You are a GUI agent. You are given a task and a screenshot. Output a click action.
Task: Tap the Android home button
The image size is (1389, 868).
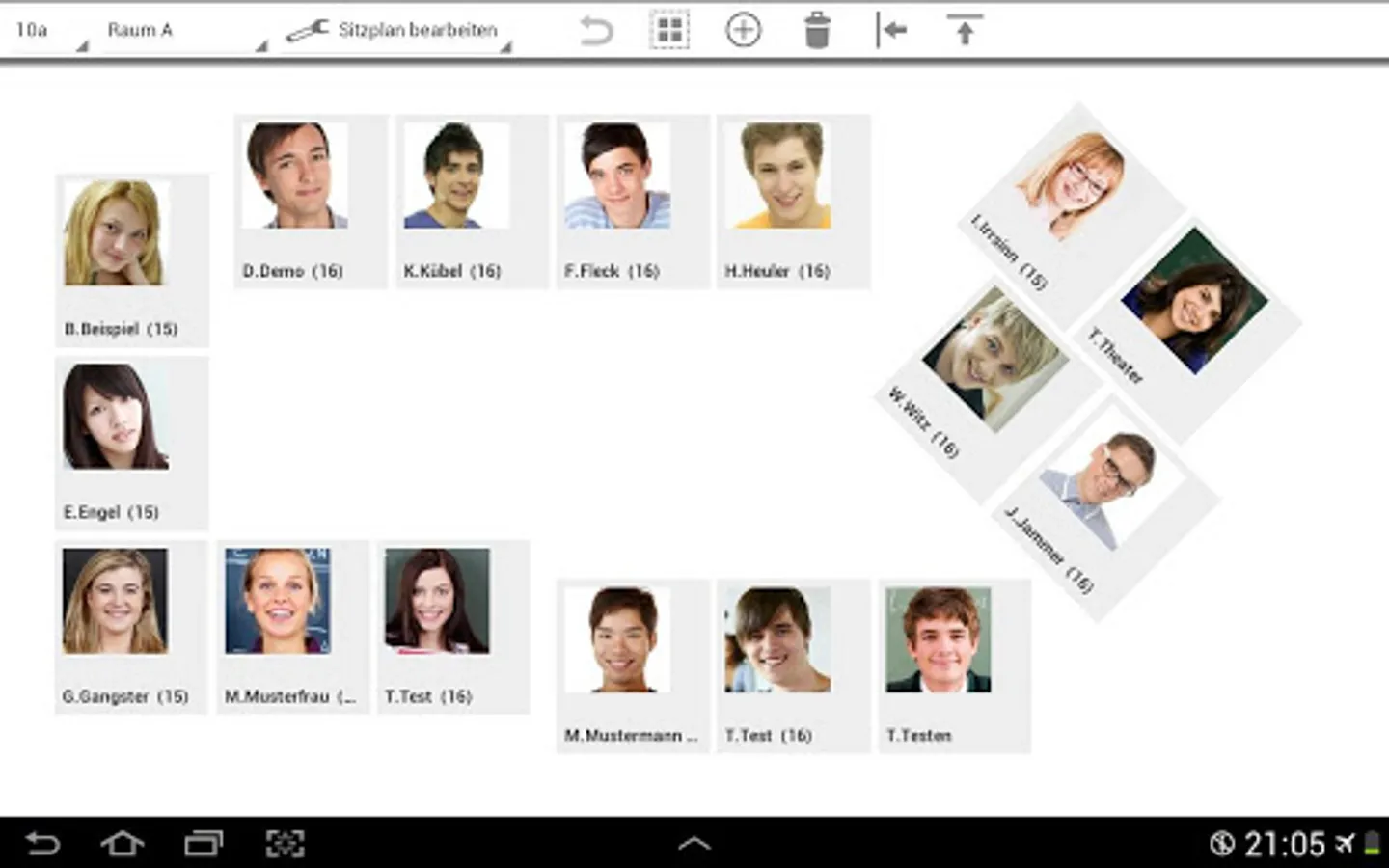point(123,844)
